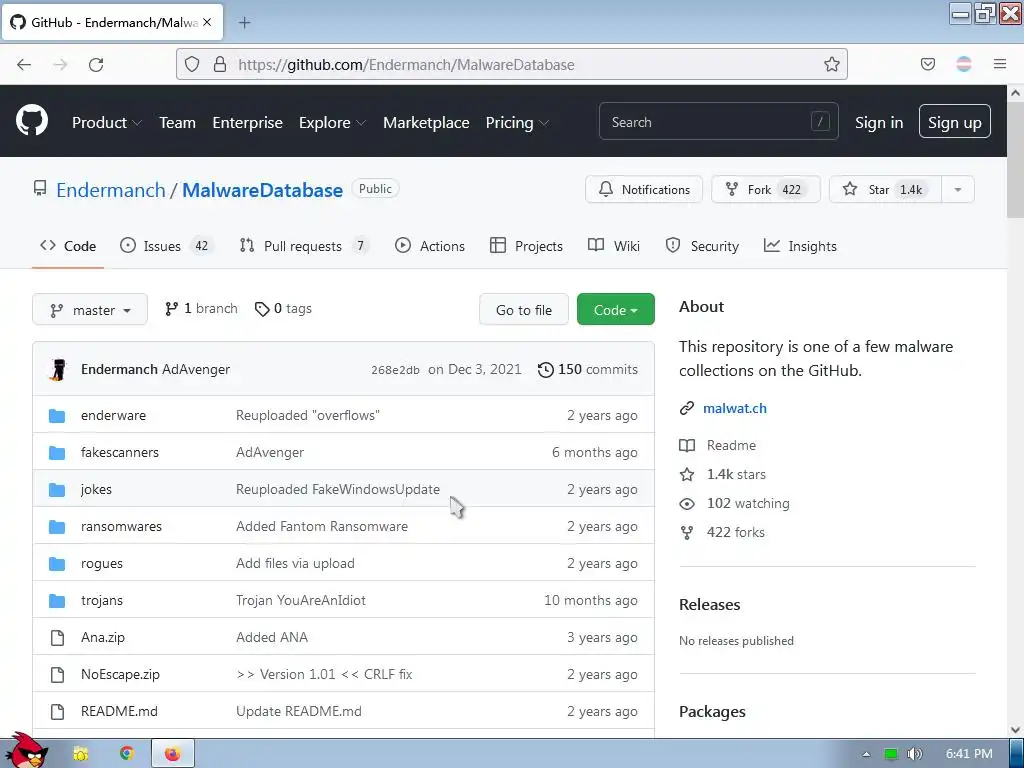
Task: Open the master branch dropdown
Action: click(90, 310)
